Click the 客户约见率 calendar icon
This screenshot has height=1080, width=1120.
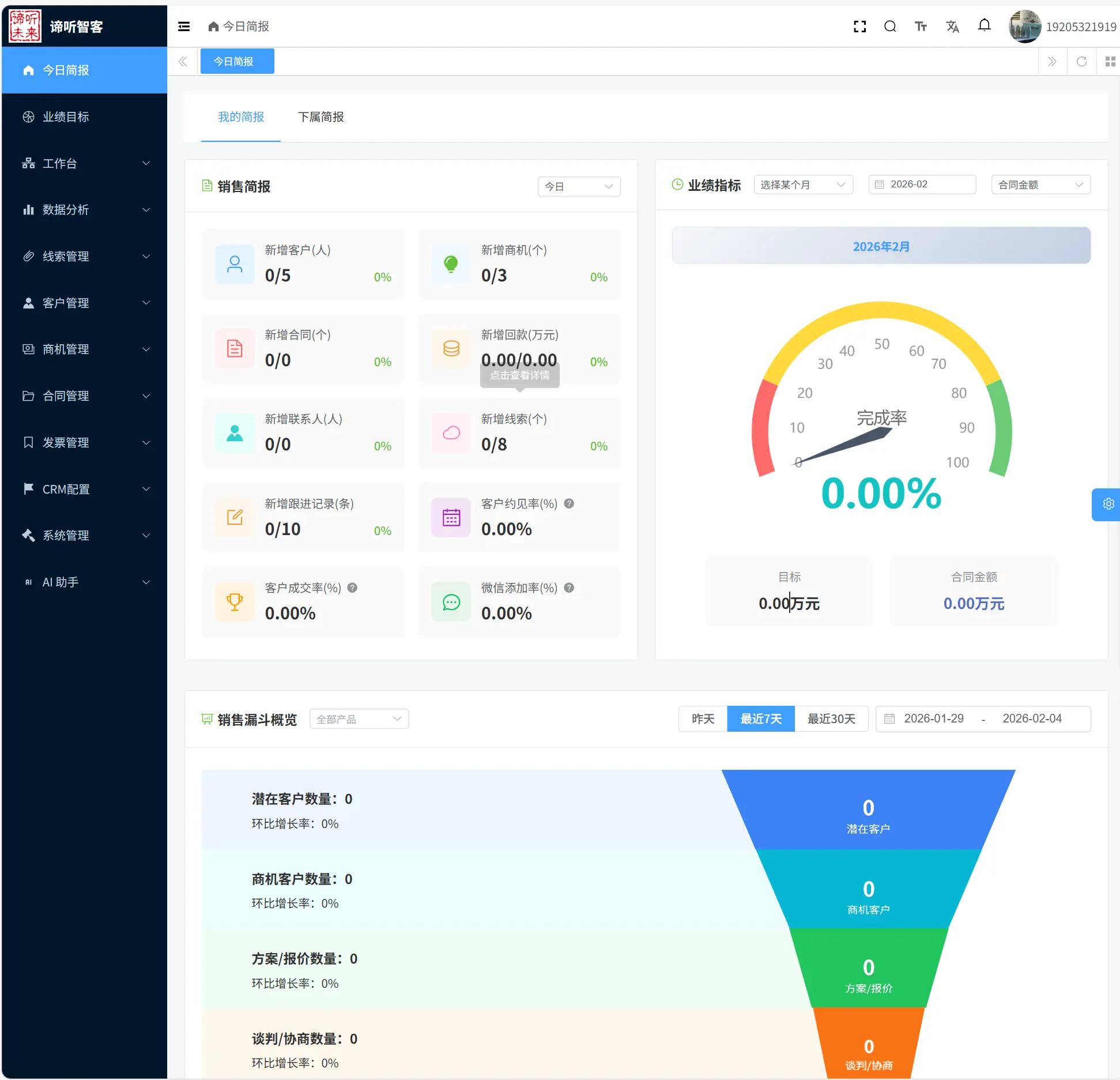451,518
